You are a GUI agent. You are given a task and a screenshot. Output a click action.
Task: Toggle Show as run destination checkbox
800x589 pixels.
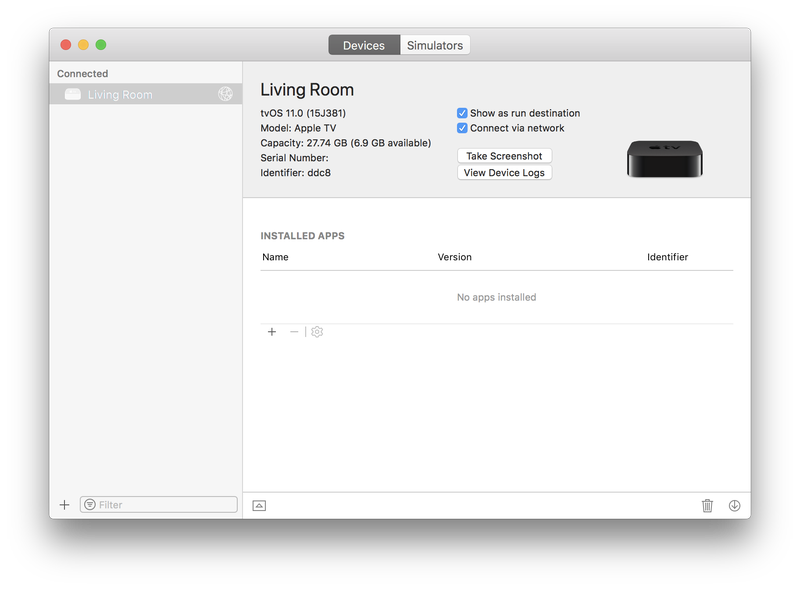coord(462,113)
